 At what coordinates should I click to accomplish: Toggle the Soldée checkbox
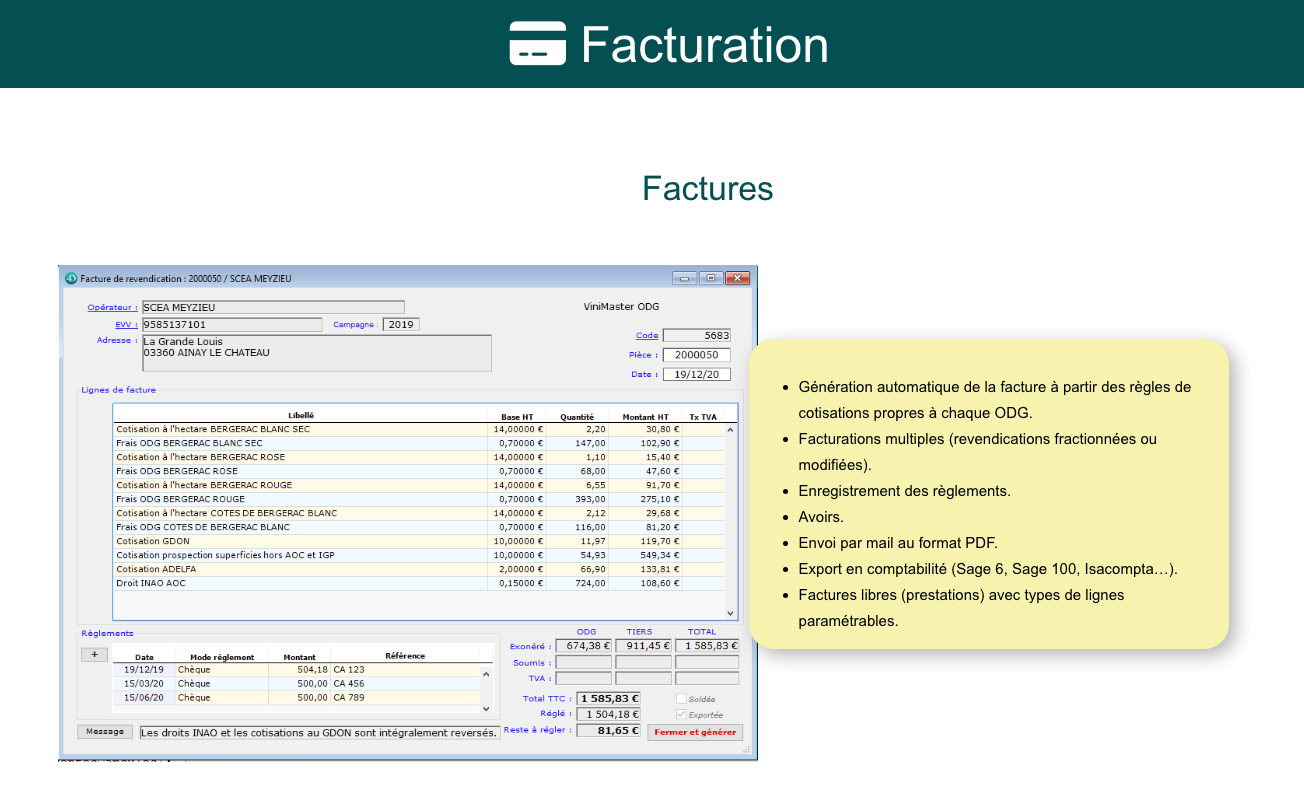(x=681, y=699)
